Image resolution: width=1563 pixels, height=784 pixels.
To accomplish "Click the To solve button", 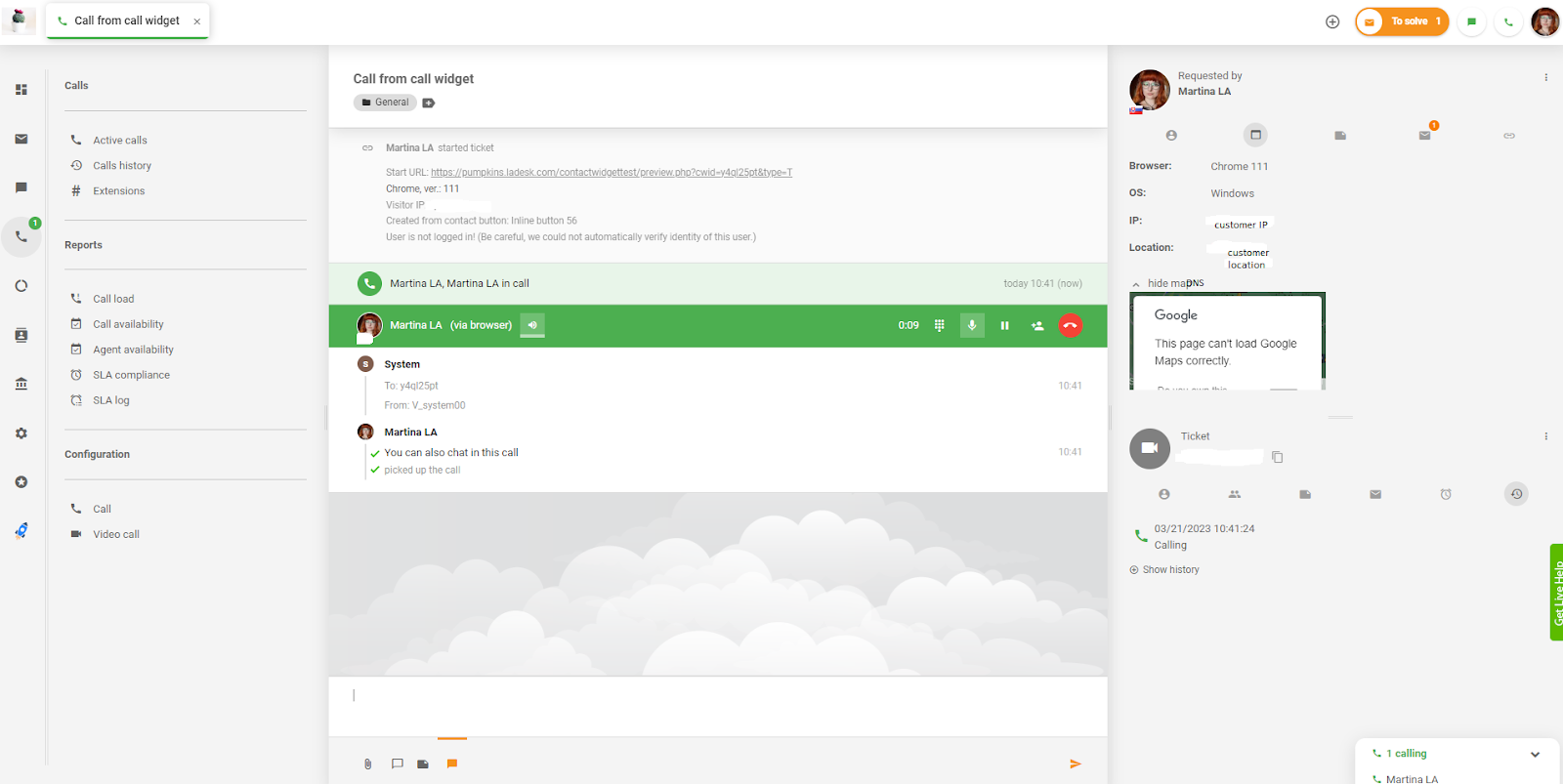I will coord(1402,21).
